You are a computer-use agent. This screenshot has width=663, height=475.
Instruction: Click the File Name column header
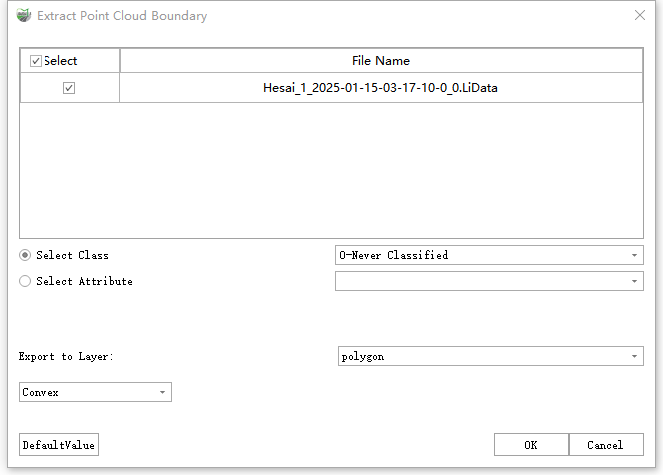coord(381,61)
